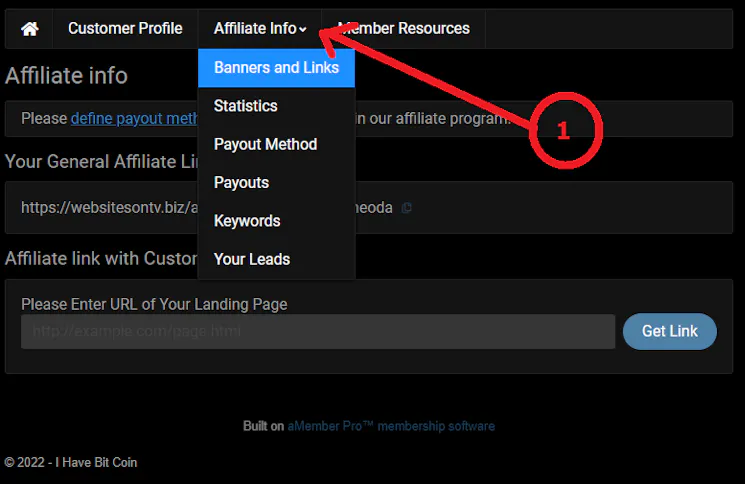Click the Home icon in navigation bar
Viewport: 745px width, 484px height.
point(30,29)
